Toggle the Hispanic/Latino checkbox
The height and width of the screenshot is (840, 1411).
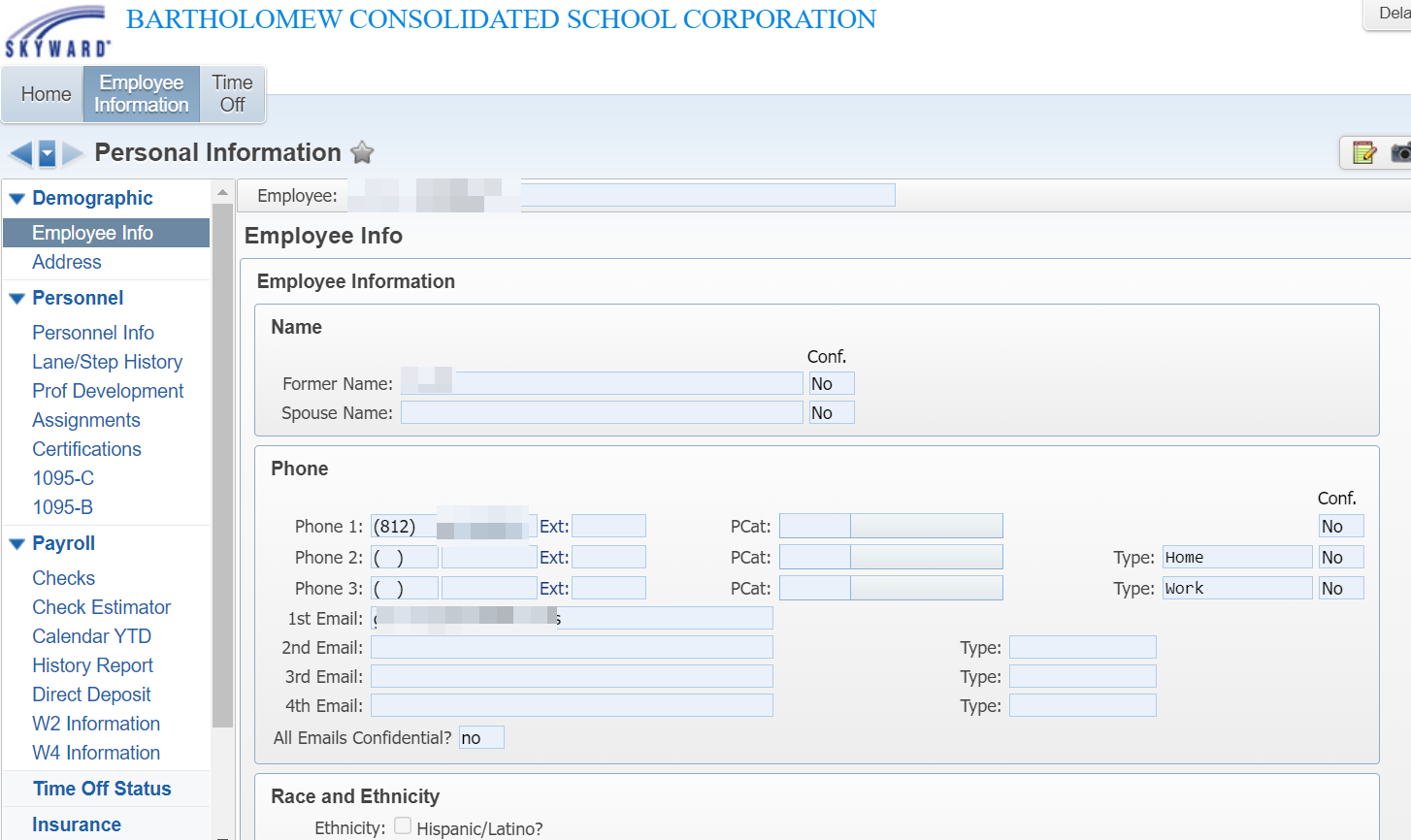coord(403,826)
